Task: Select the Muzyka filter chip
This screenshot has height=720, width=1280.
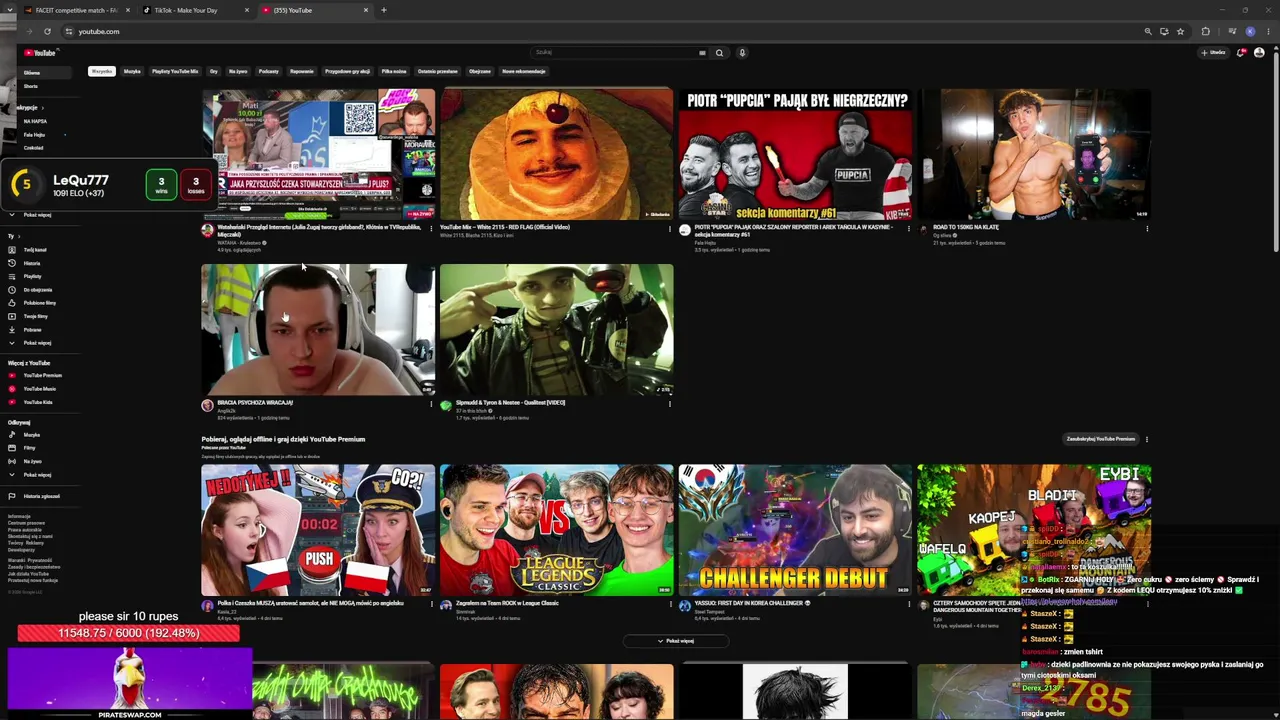Action: pyautogui.click(x=132, y=71)
